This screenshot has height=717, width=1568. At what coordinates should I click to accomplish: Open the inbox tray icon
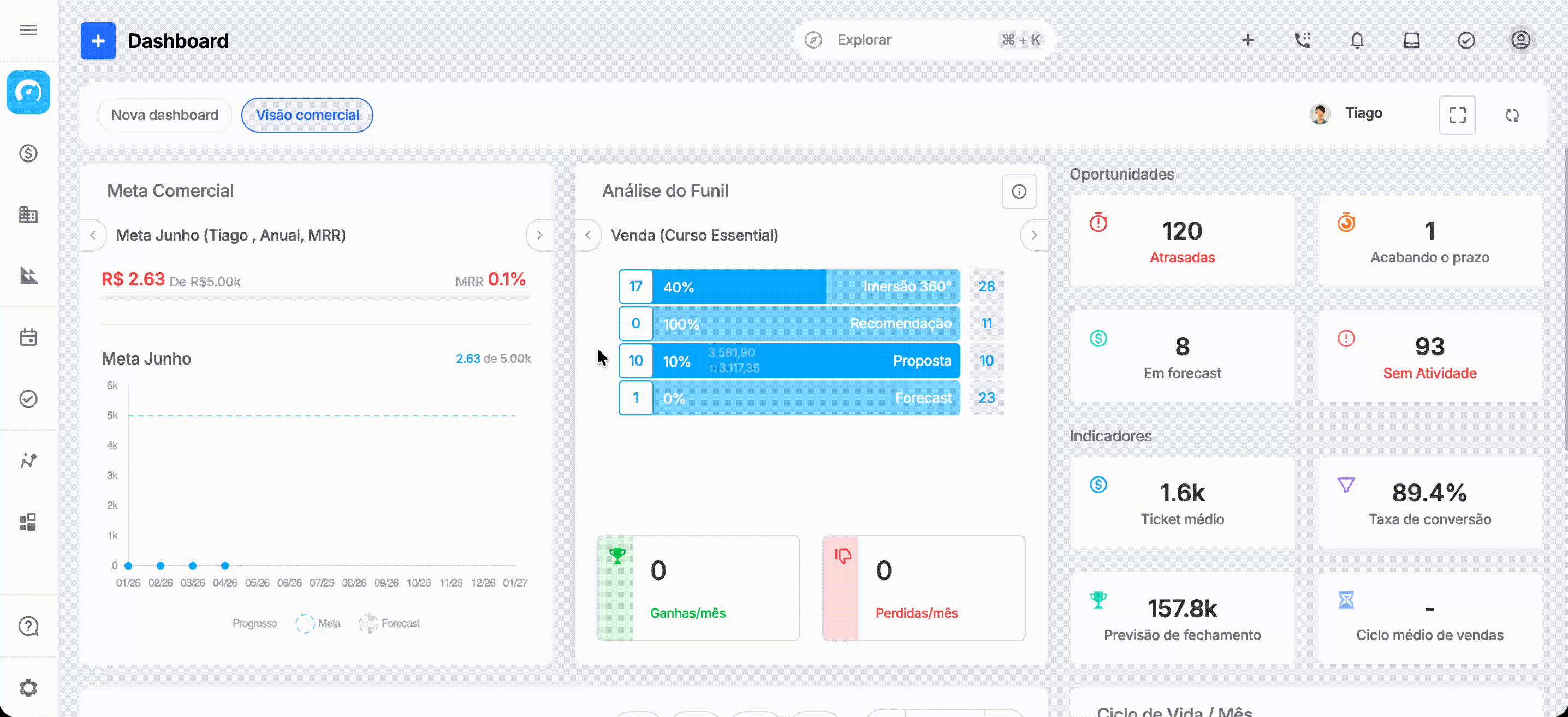(x=1411, y=40)
